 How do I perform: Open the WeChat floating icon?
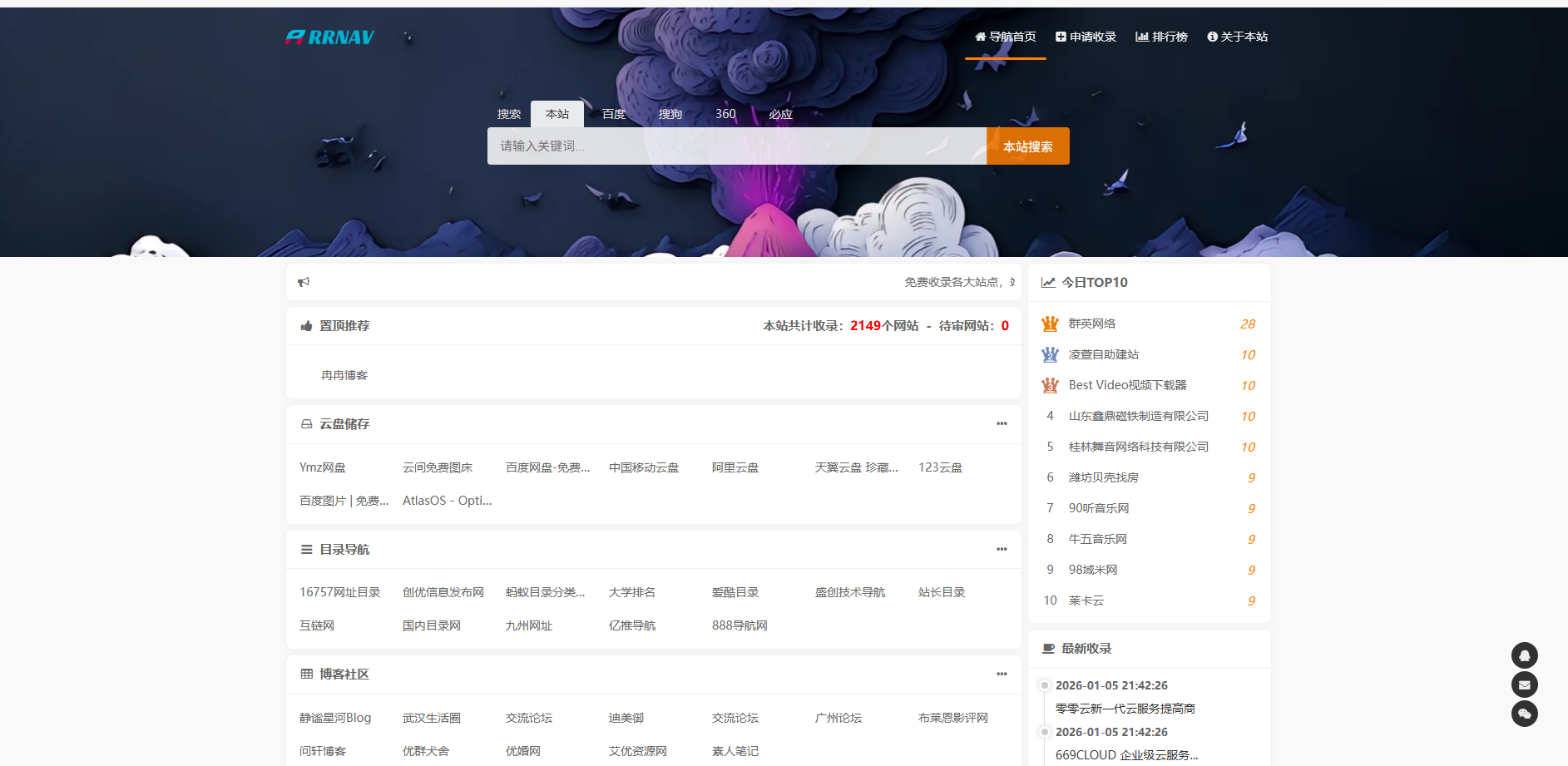(x=1524, y=714)
